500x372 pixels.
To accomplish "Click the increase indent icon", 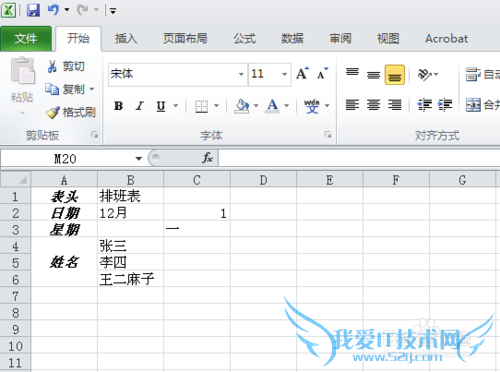I will 445,105.
